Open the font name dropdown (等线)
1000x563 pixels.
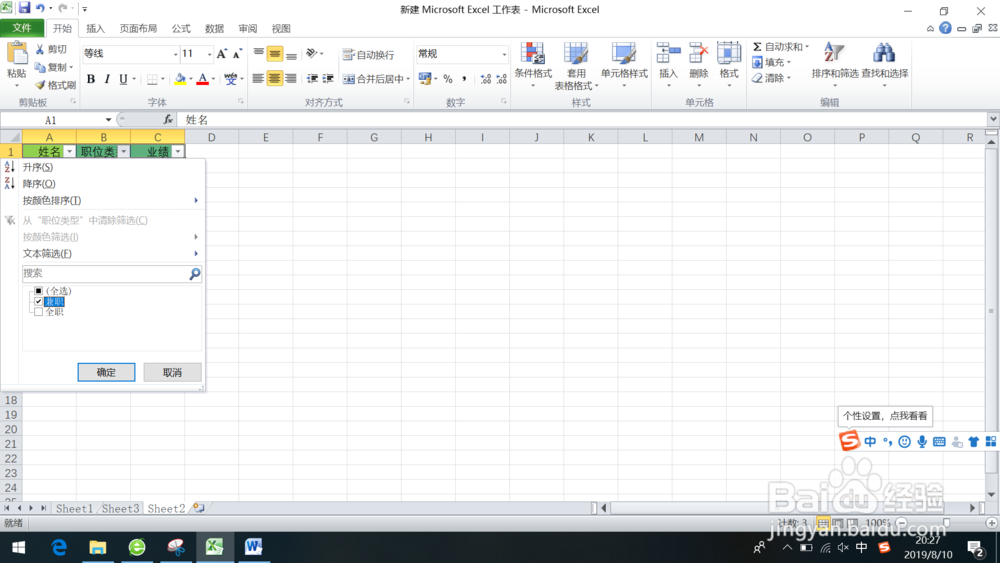pyautogui.click(x=175, y=54)
